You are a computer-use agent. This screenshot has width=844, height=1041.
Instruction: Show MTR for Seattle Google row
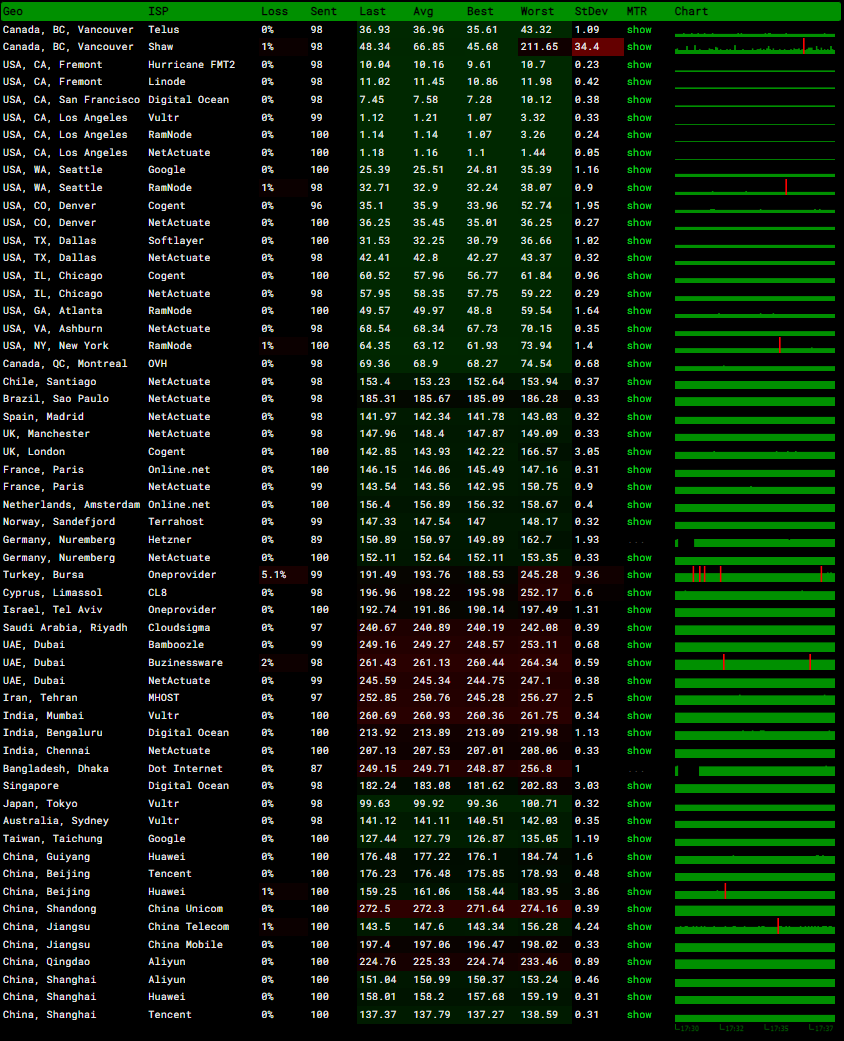point(639,170)
